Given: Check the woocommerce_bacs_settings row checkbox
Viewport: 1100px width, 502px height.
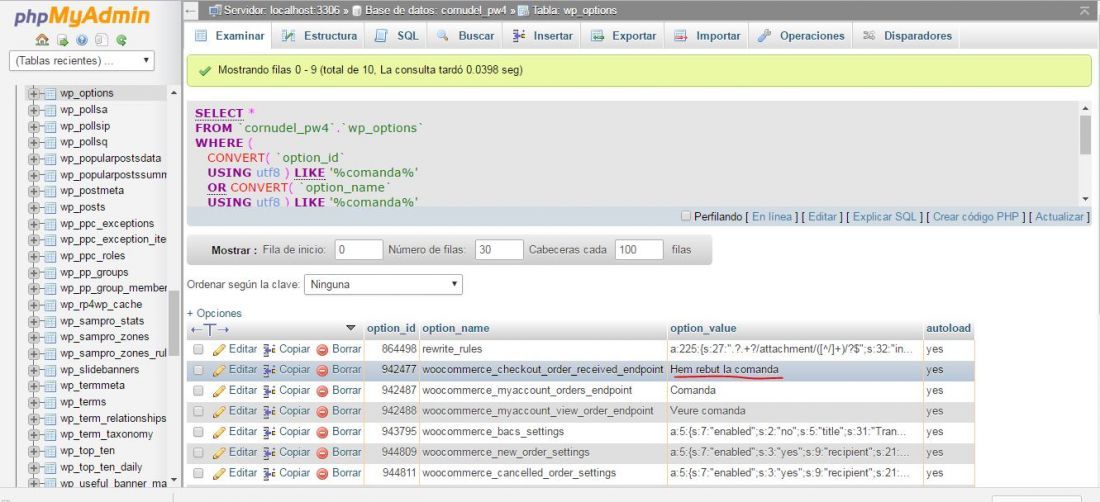Looking at the screenshot, I should tap(199, 432).
